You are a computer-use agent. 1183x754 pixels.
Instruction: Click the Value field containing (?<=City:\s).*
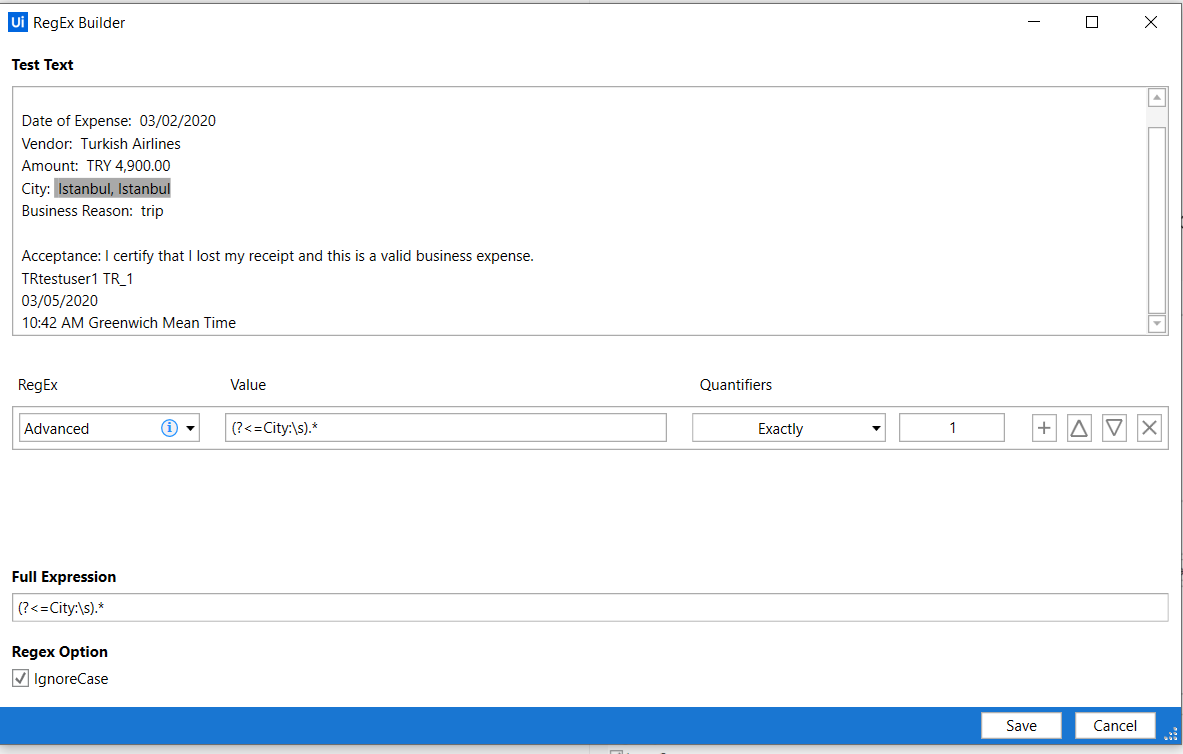[446, 427]
